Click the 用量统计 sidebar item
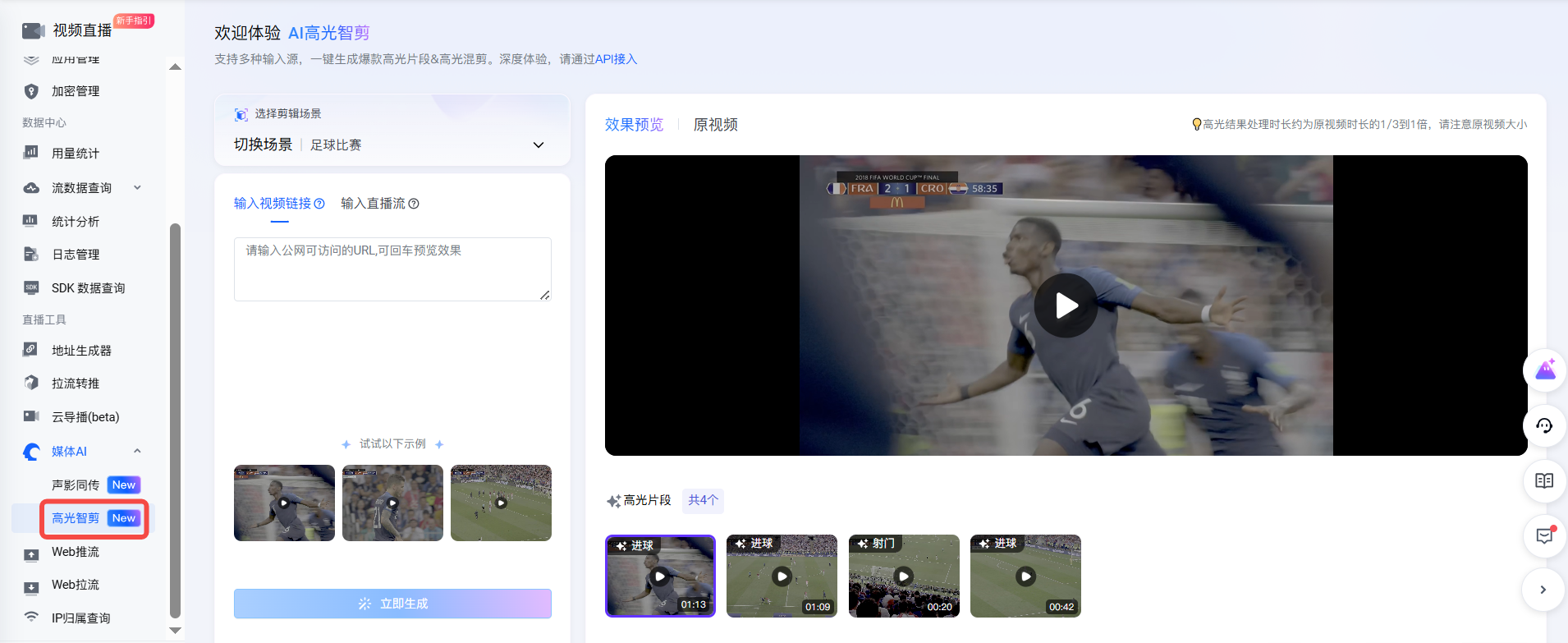 click(x=76, y=154)
